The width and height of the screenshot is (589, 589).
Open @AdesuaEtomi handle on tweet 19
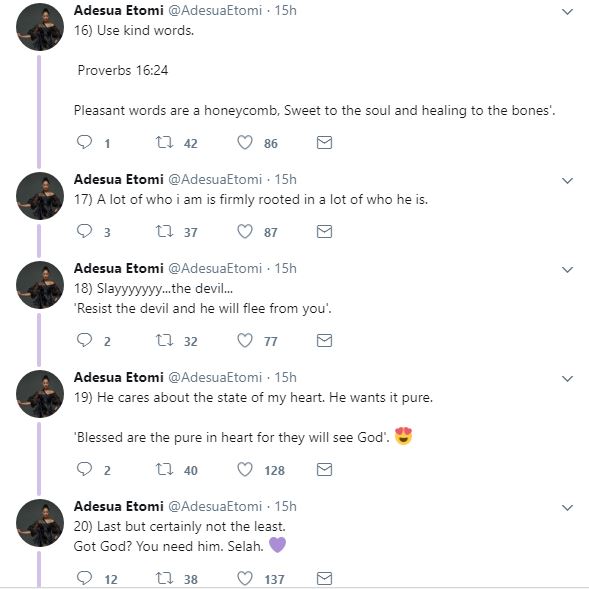[215, 377]
